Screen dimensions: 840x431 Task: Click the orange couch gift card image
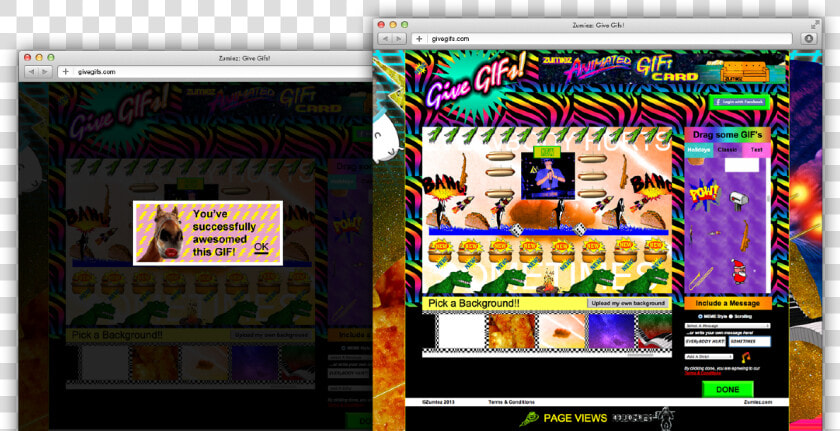743,71
